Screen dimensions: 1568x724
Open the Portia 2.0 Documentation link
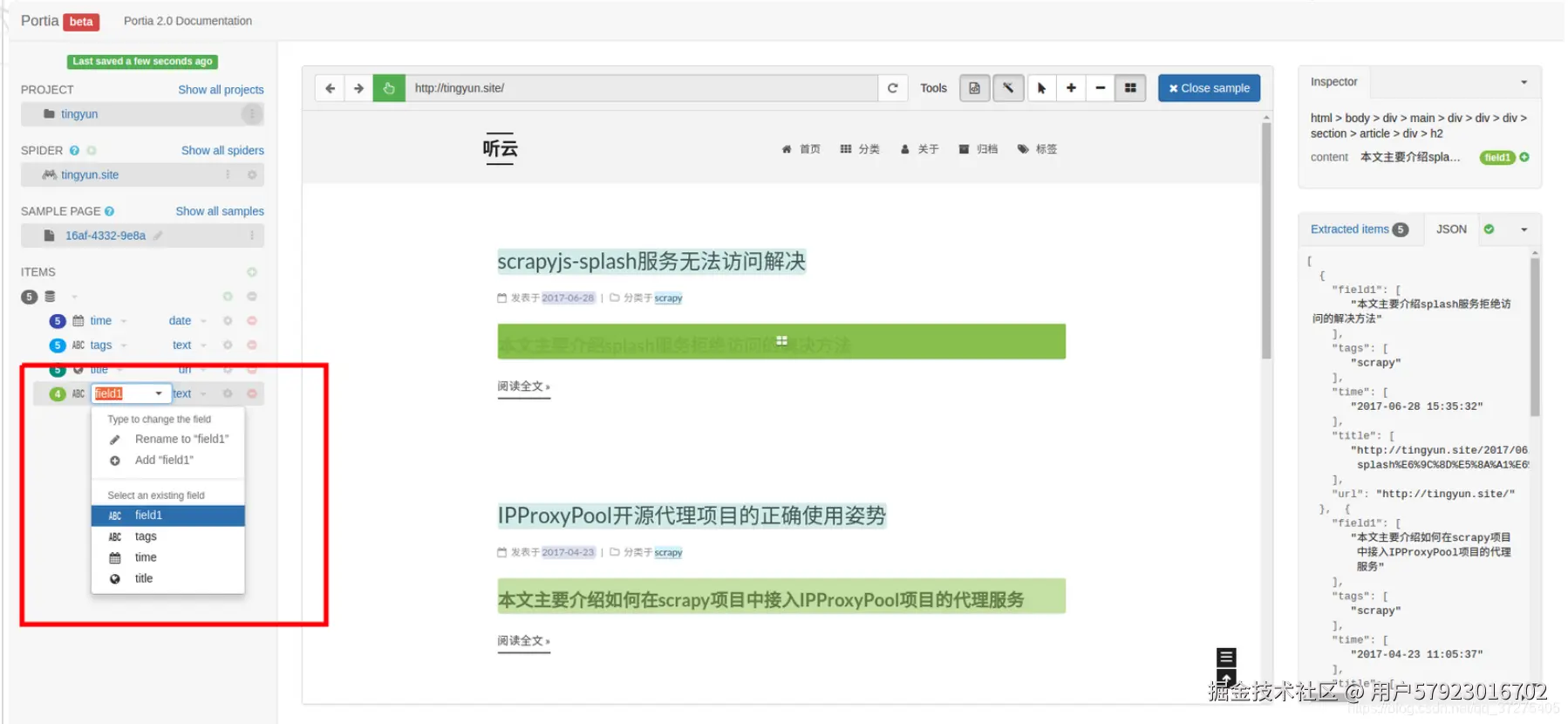coord(187,21)
